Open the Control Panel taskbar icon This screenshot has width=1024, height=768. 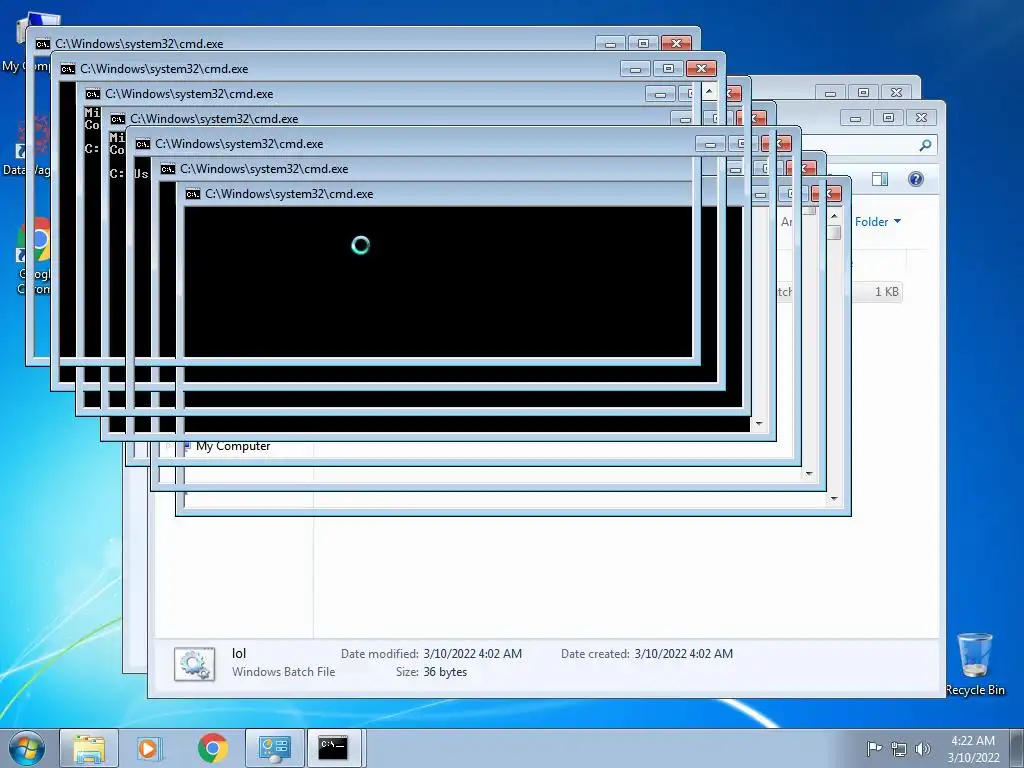tap(274, 748)
